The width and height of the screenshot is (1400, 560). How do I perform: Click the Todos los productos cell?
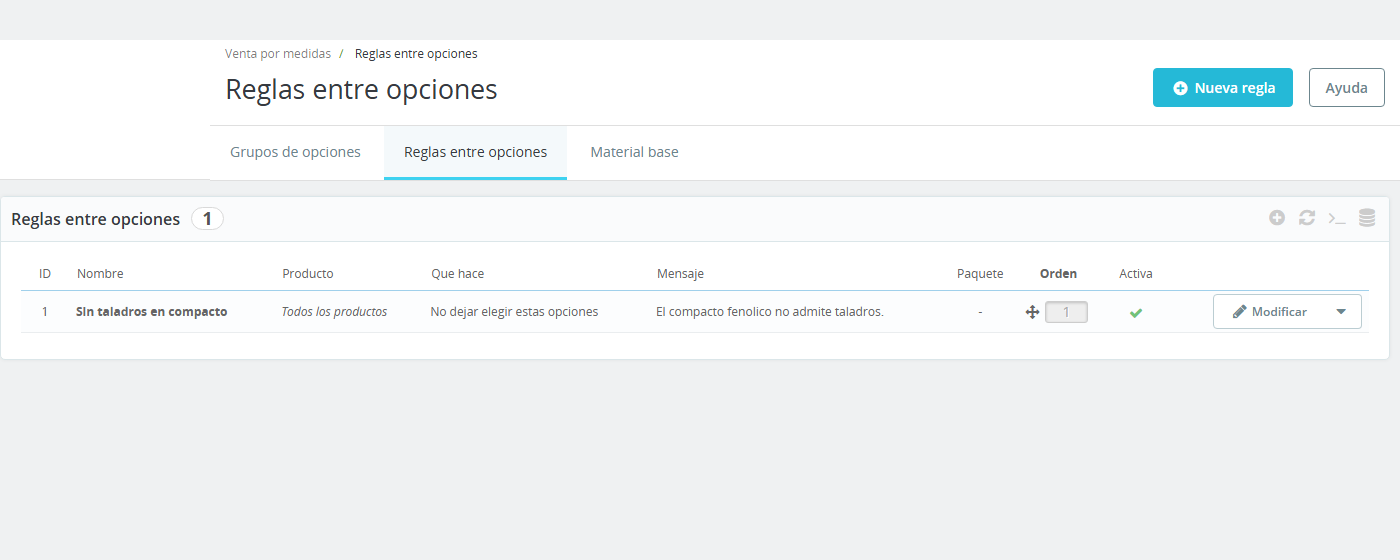(x=334, y=312)
